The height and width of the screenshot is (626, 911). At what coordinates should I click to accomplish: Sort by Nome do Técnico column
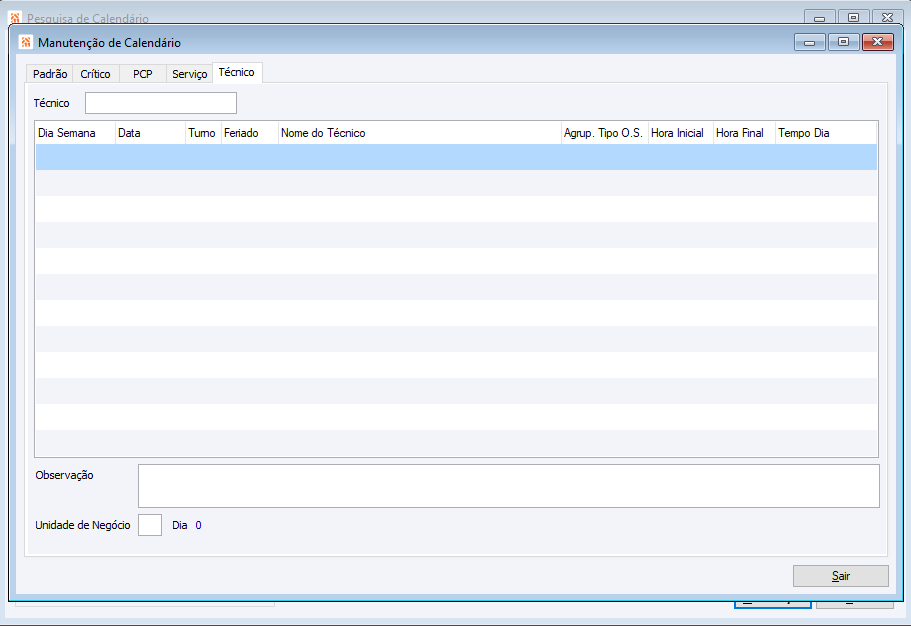coord(419,133)
